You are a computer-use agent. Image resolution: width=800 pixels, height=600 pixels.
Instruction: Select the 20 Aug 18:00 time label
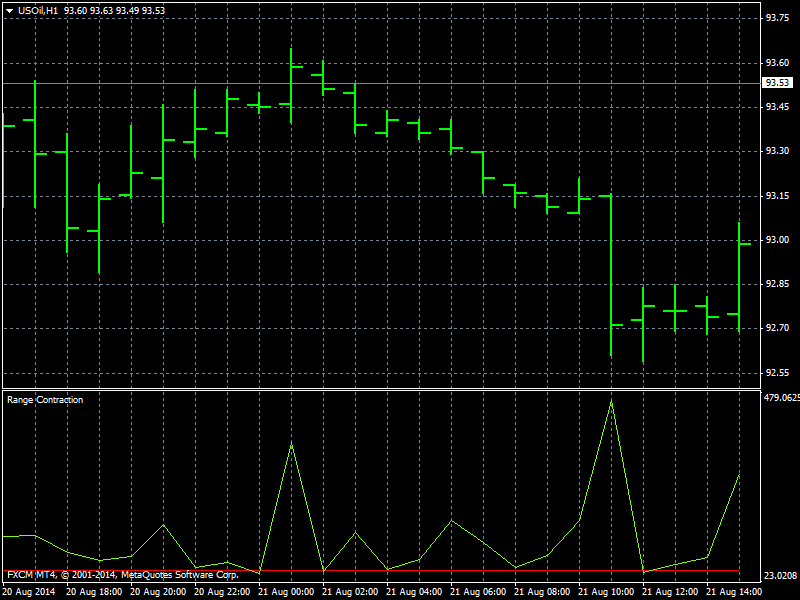(x=94, y=592)
